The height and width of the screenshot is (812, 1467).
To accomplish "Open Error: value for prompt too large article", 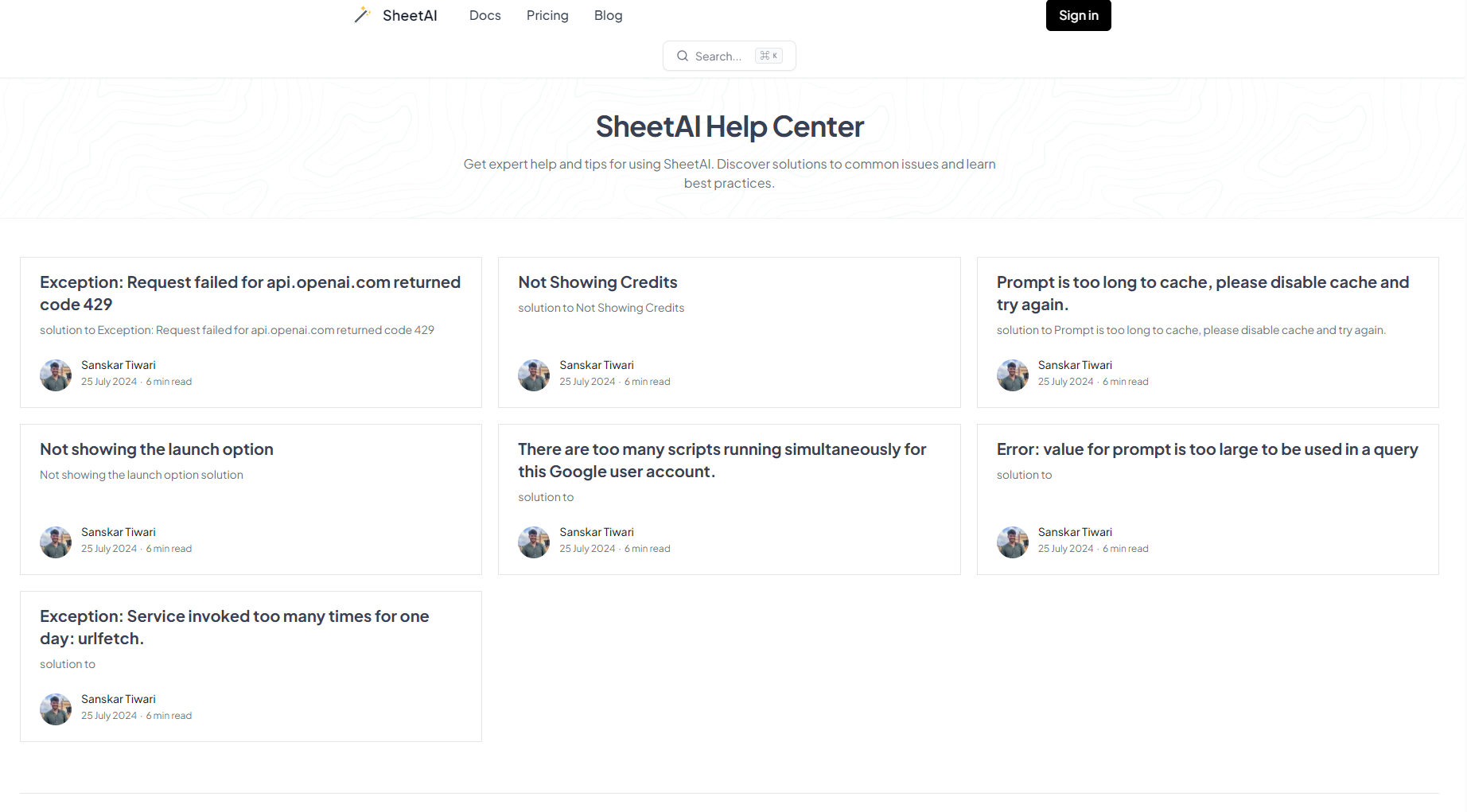I will point(1207,449).
